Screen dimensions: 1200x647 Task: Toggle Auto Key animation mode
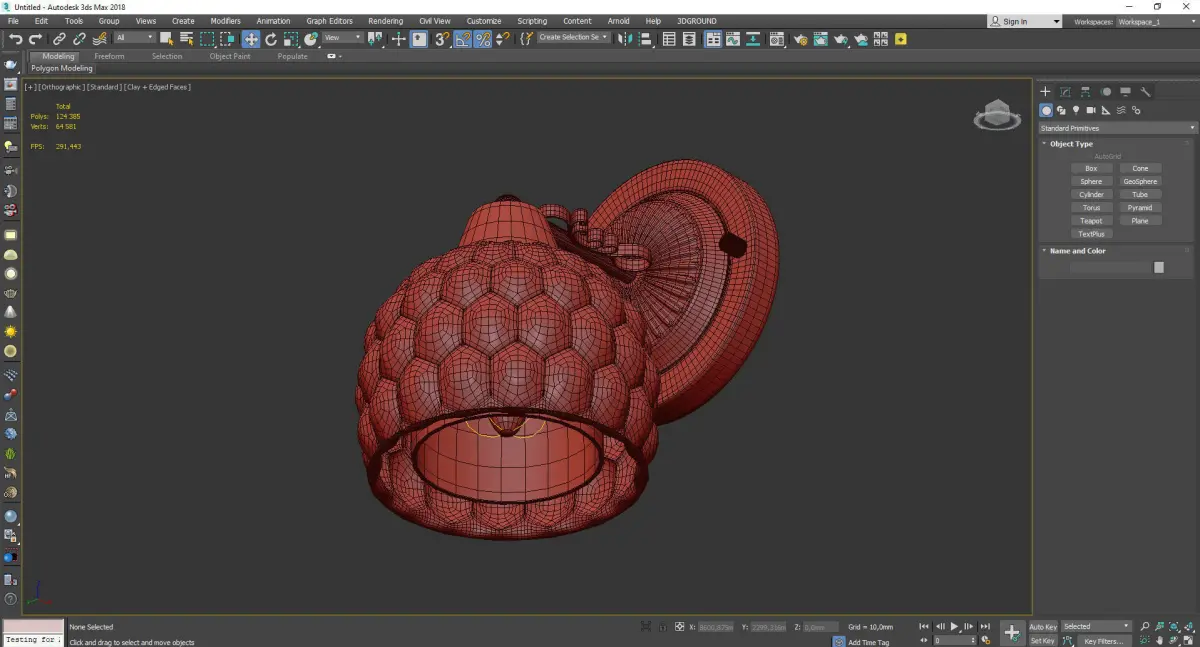point(1043,627)
